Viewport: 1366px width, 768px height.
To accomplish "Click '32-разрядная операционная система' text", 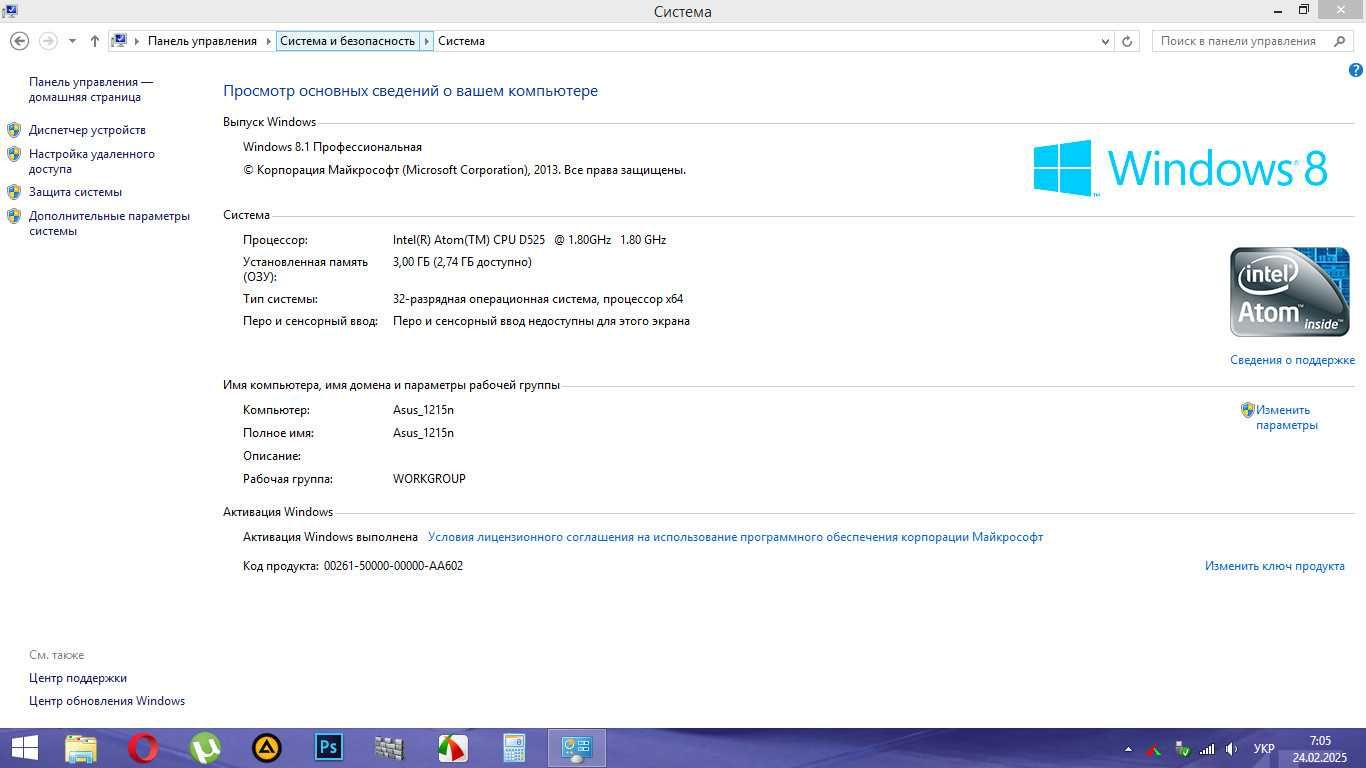I will [495, 299].
